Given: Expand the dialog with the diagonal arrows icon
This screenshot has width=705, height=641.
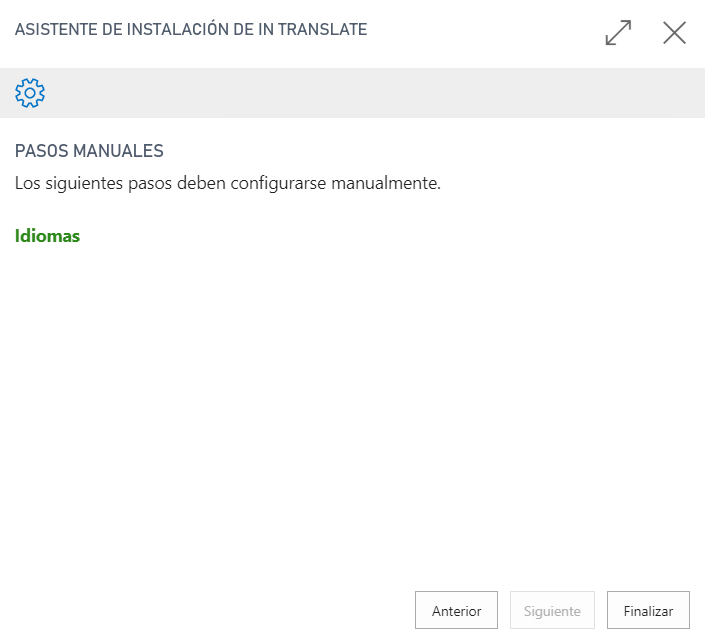Looking at the screenshot, I should [x=618, y=33].
